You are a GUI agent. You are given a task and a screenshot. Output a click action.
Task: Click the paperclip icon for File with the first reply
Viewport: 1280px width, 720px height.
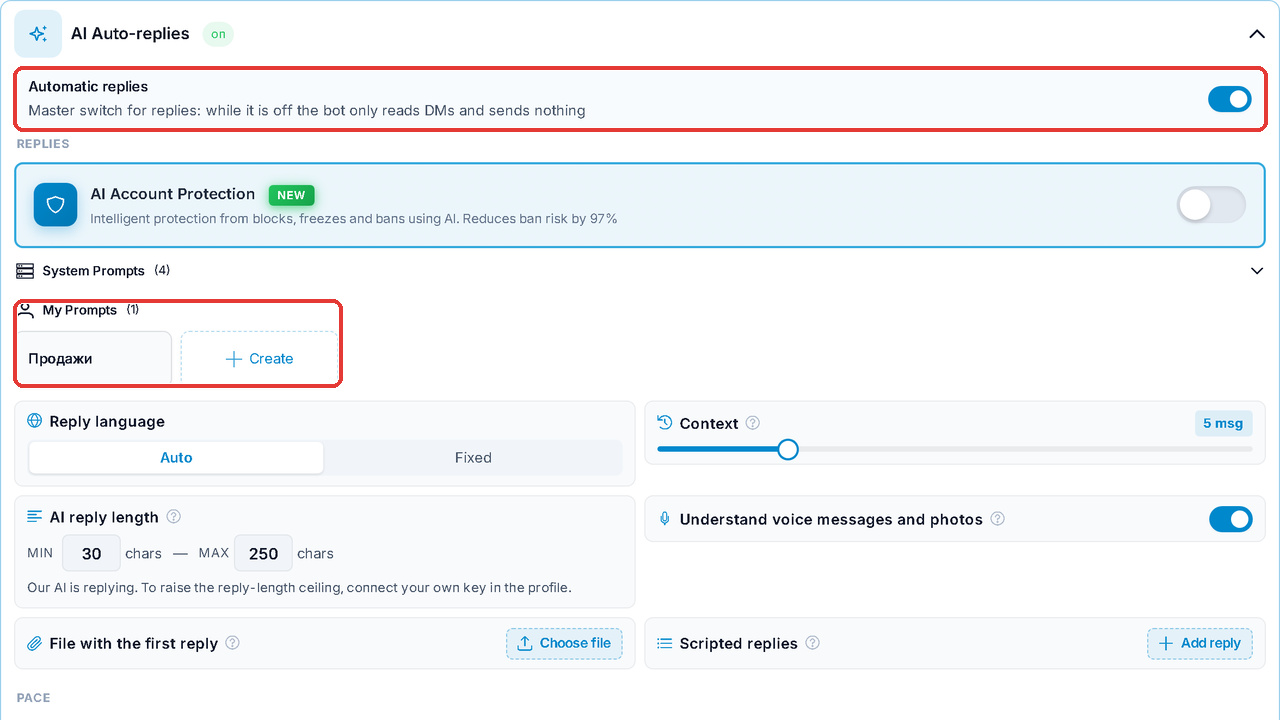[x=35, y=643]
